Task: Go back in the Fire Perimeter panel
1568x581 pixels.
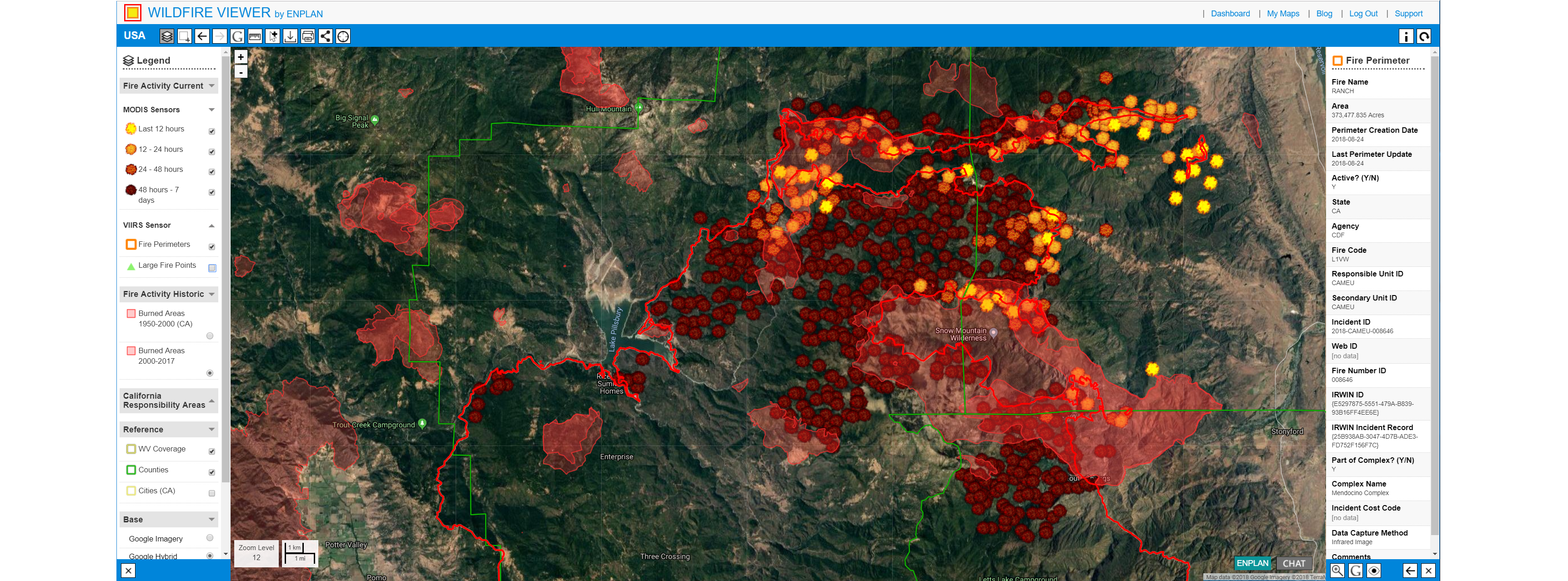Action: tap(1410, 570)
